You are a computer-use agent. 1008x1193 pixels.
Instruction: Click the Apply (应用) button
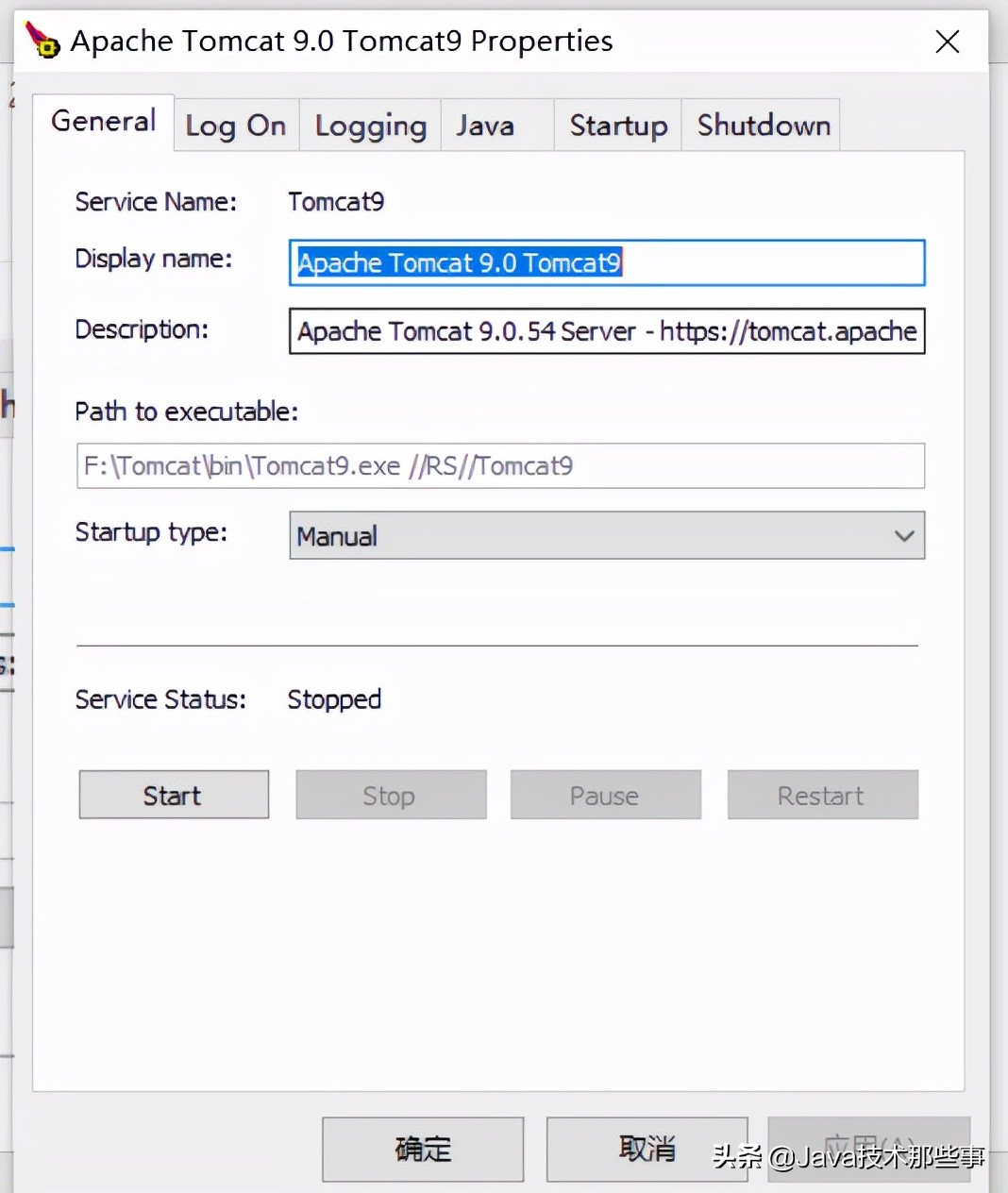(x=868, y=1149)
